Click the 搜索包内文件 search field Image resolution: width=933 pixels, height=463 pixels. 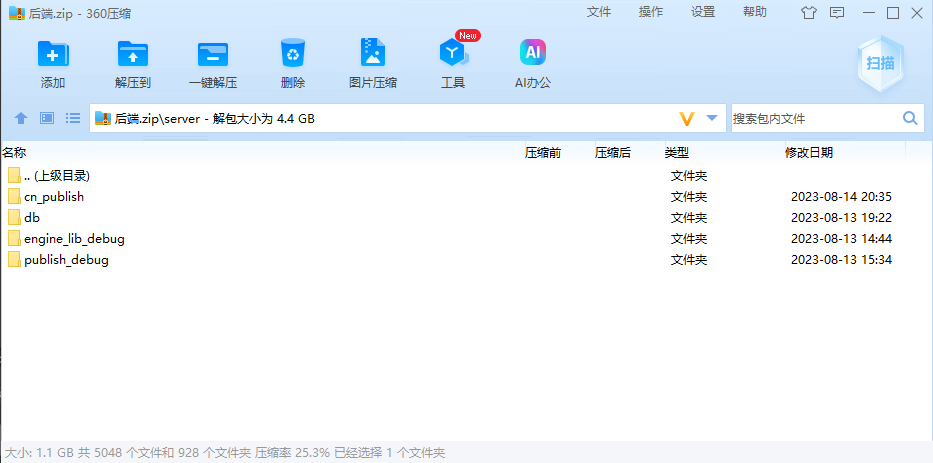tap(814, 118)
